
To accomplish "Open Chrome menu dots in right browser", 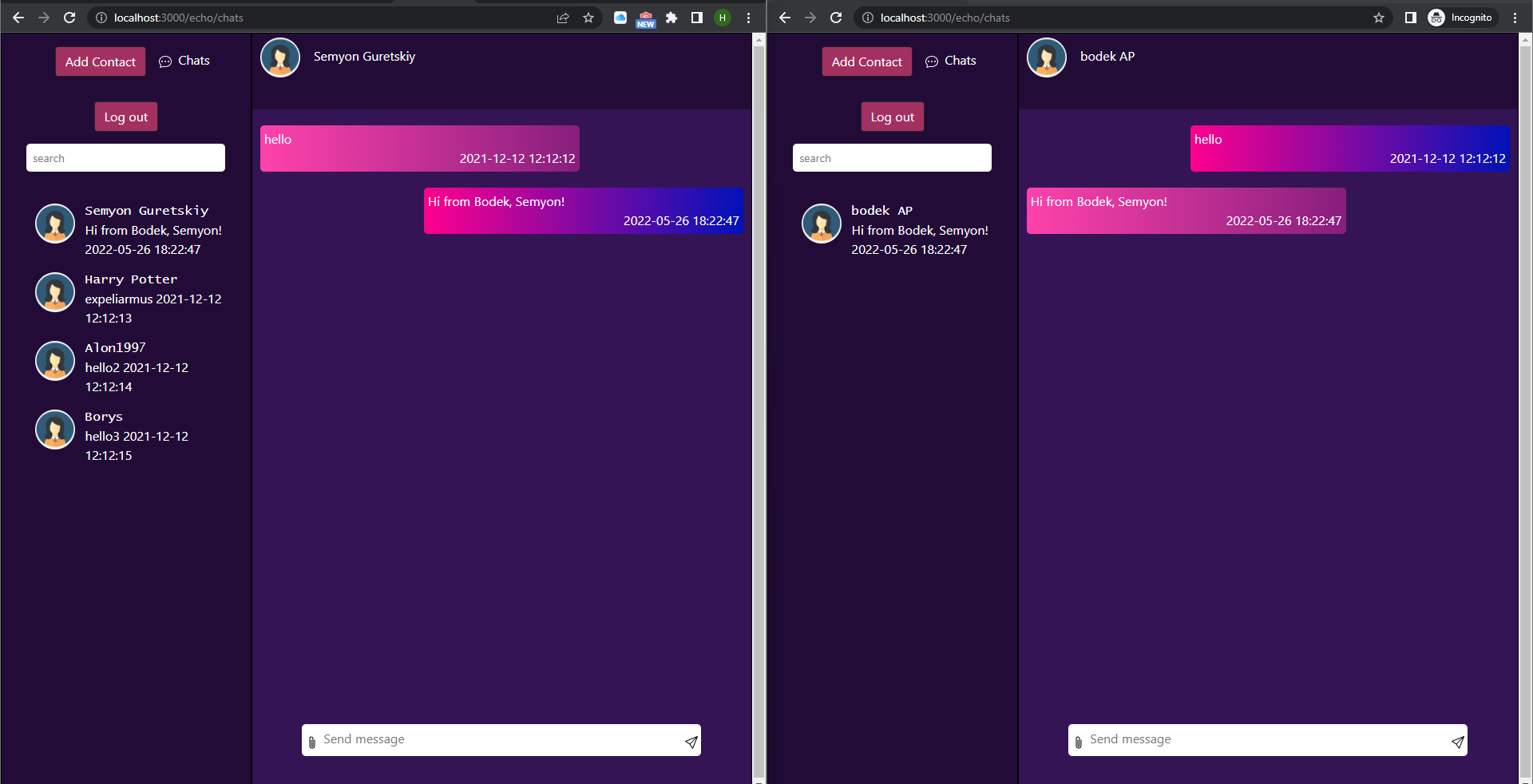I will click(x=1515, y=18).
